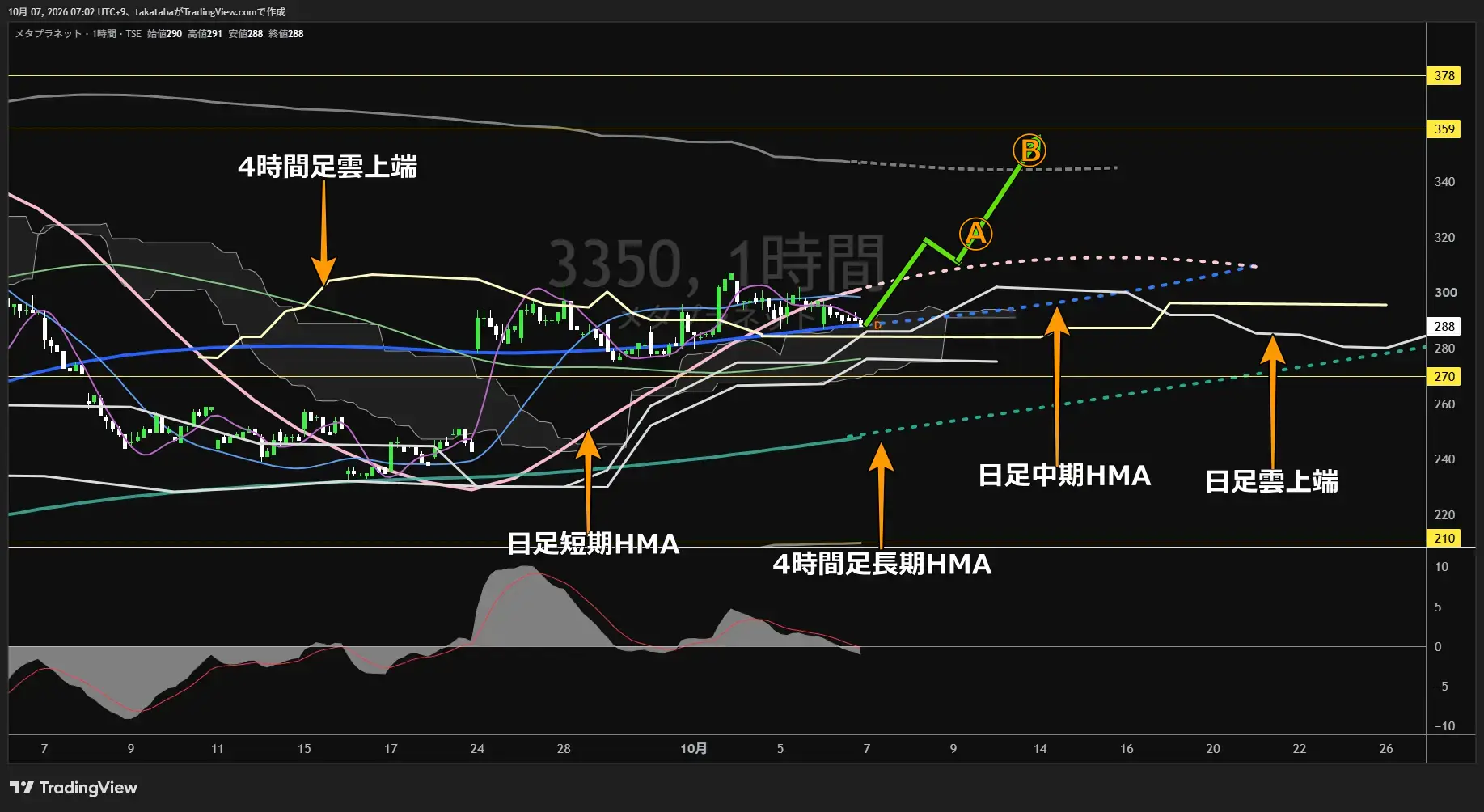Click the 210 yellow price level label
This screenshot has width=1484, height=812.
pos(1444,539)
